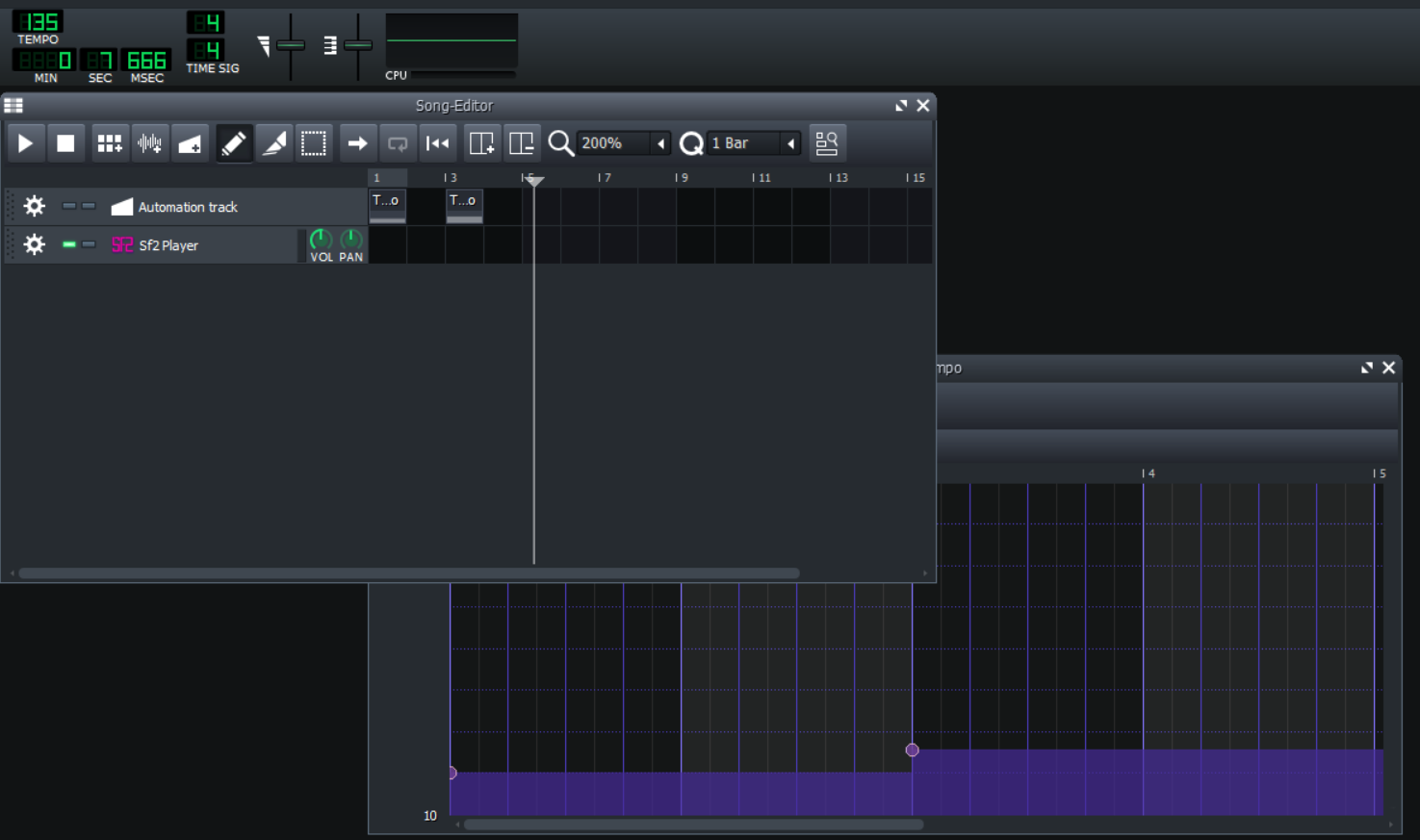The height and width of the screenshot is (840, 1420).
Task: Toggle auto-scrolling arrow button
Action: click(x=357, y=143)
